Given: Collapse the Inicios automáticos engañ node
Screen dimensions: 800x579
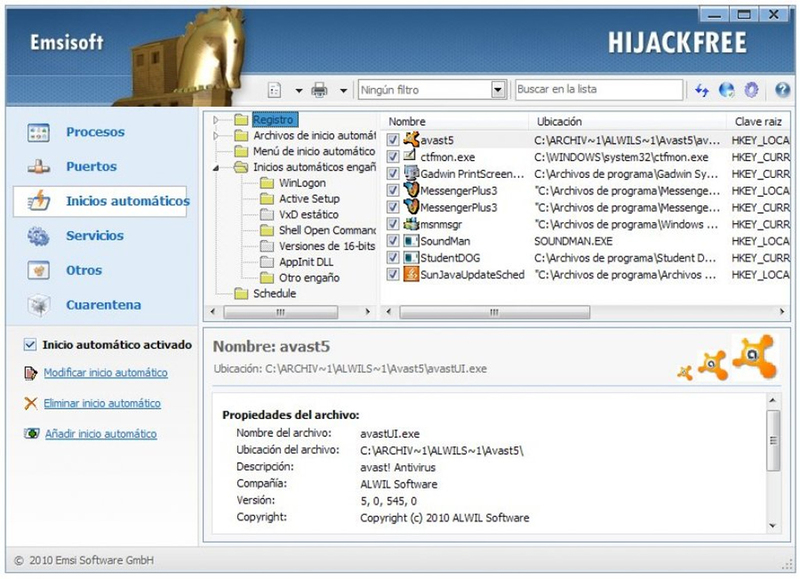Looking at the screenshot, I should pyautogui.click(x=216, y=167).
